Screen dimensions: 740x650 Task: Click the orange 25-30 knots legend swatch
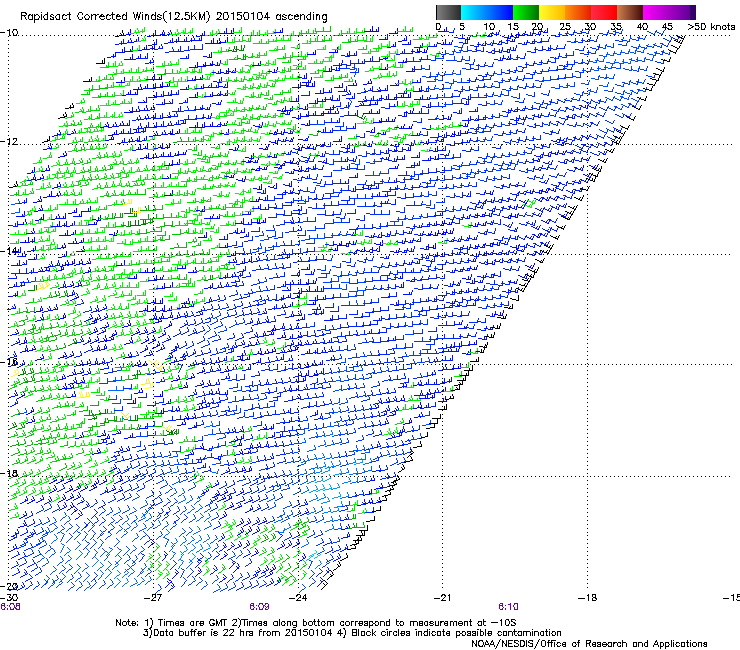(x=578, y=12)
